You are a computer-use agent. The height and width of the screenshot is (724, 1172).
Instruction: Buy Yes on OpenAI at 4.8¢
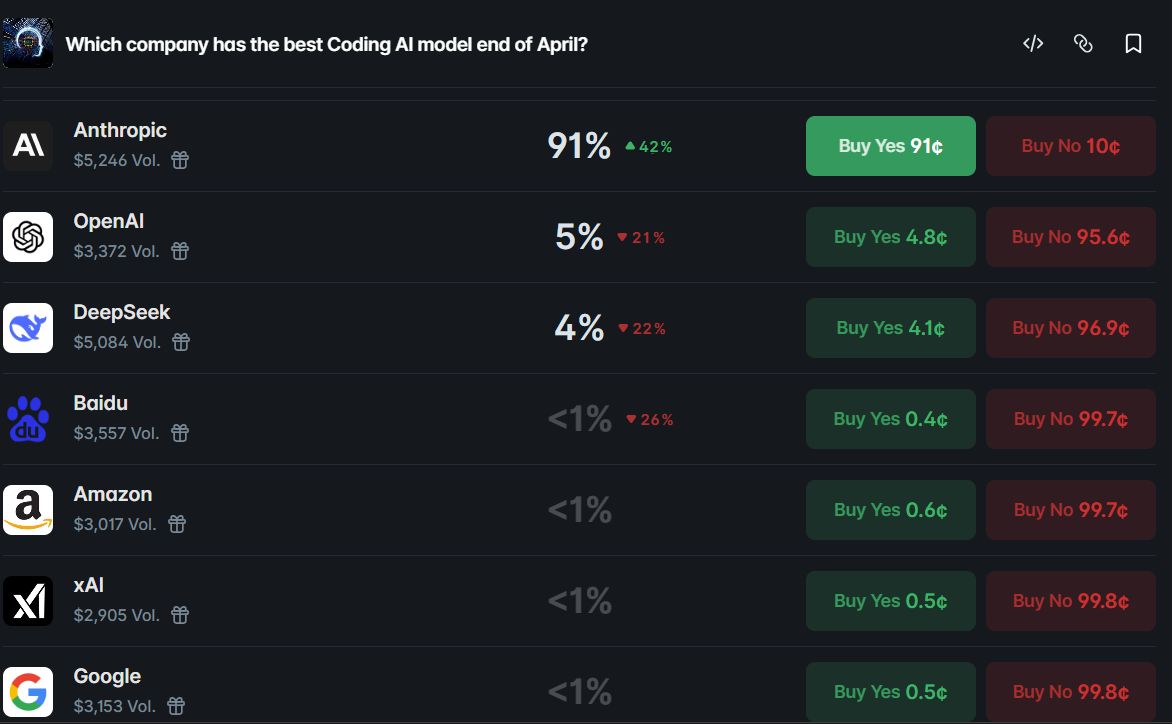(890, 237)
